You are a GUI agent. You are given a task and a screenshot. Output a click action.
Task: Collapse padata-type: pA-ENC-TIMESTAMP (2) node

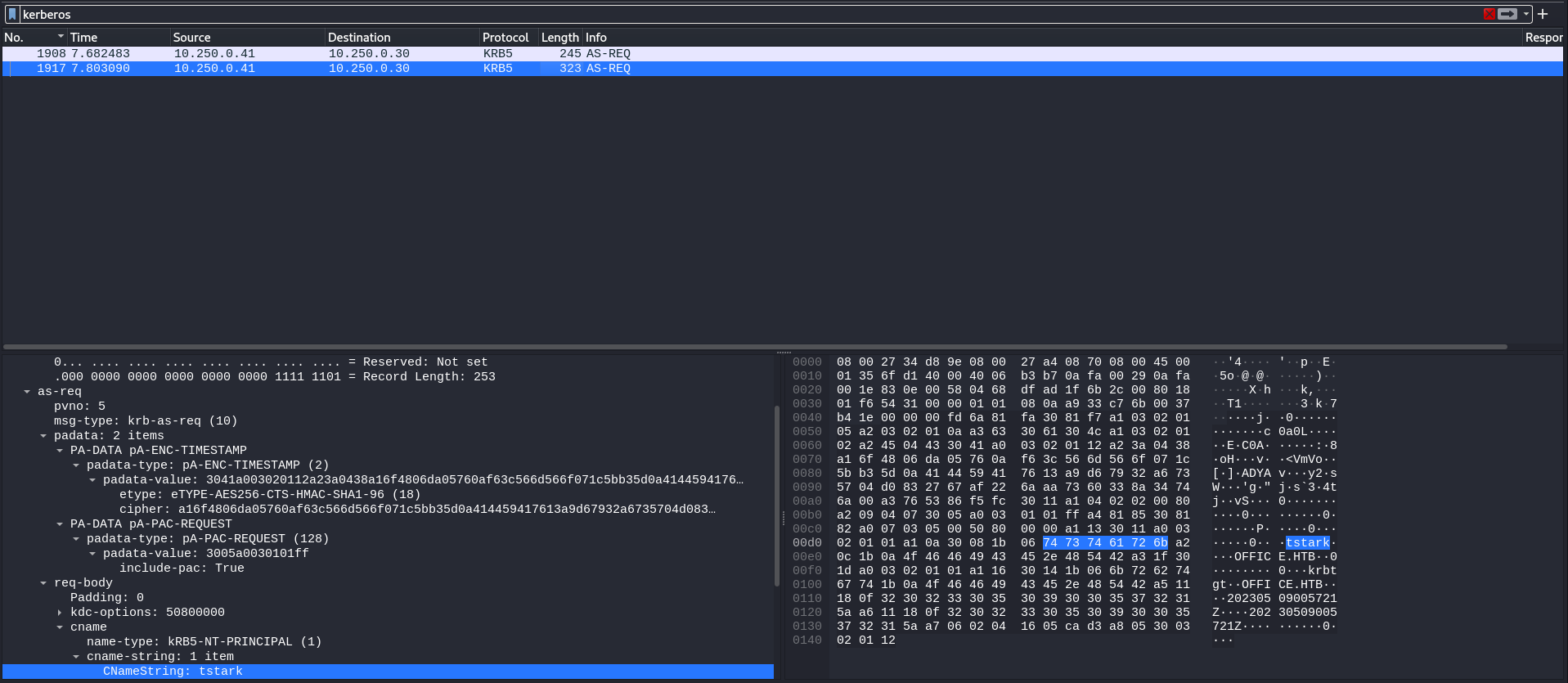tap(76, 465)
